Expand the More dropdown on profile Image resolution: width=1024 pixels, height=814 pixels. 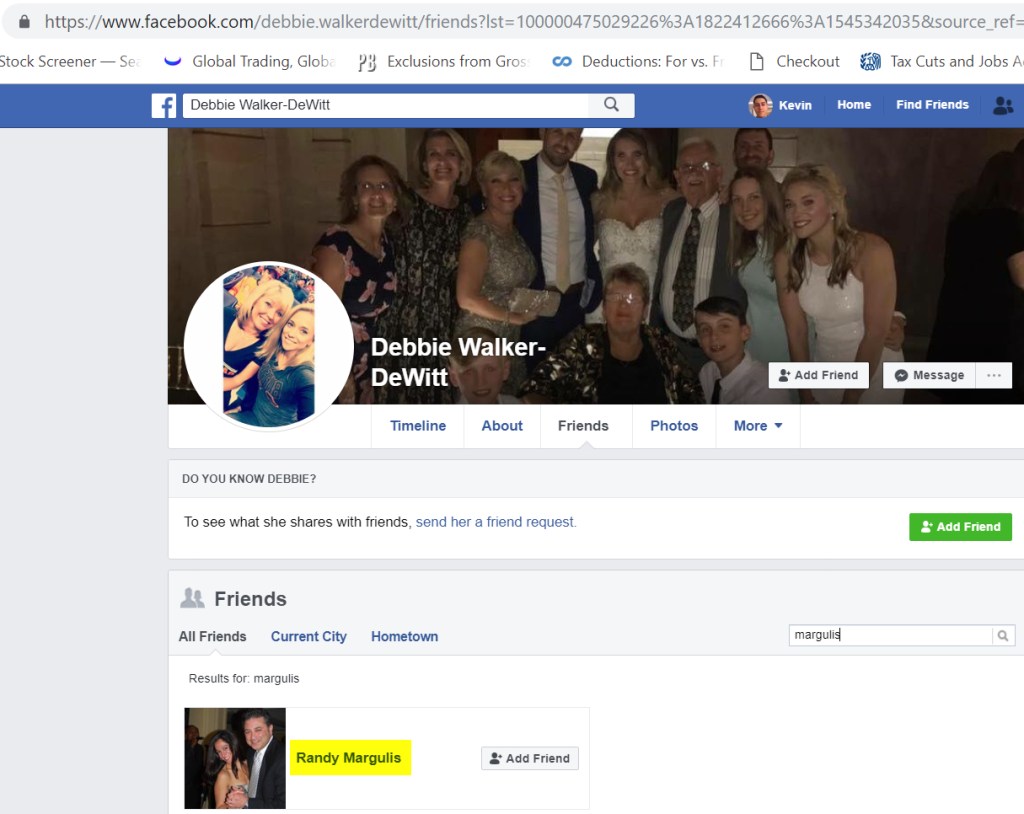757,426
